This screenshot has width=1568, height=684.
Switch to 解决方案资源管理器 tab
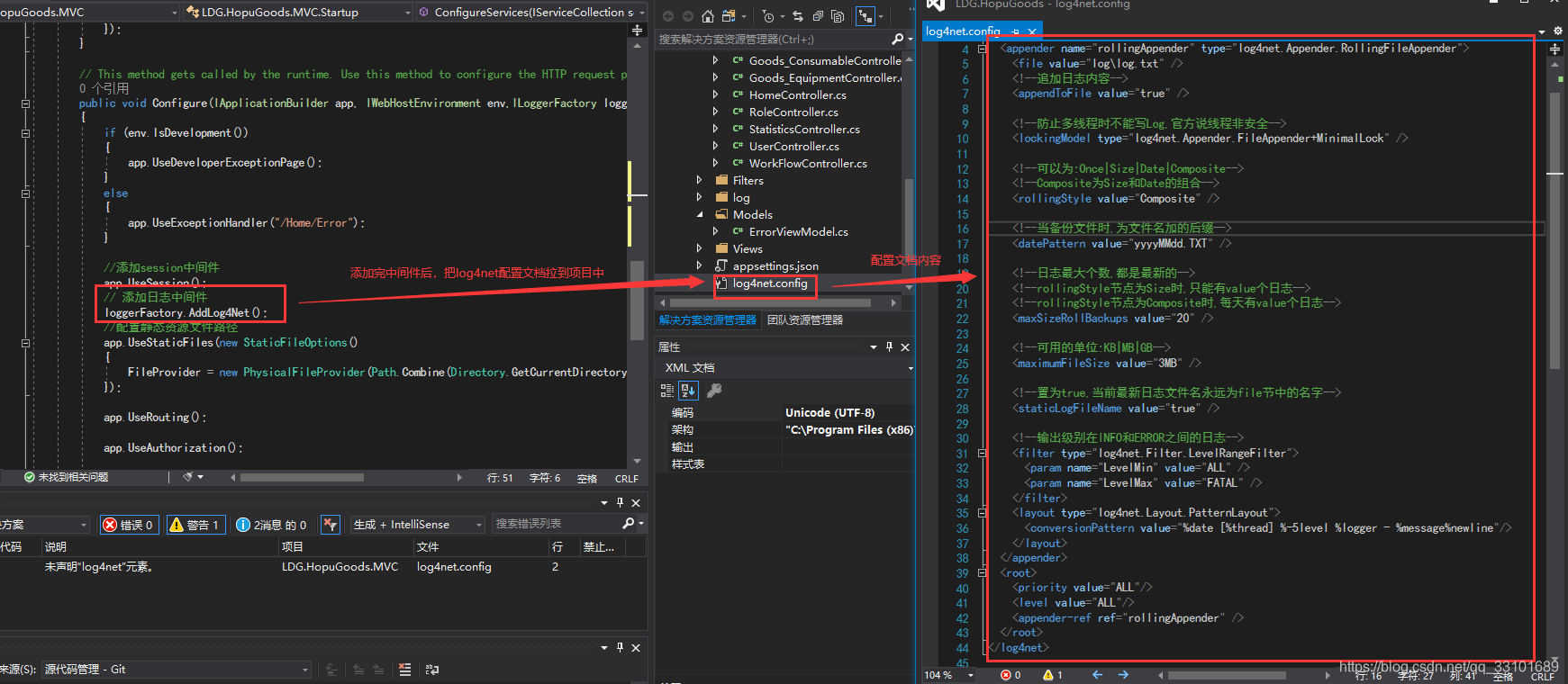click(708, 320)
